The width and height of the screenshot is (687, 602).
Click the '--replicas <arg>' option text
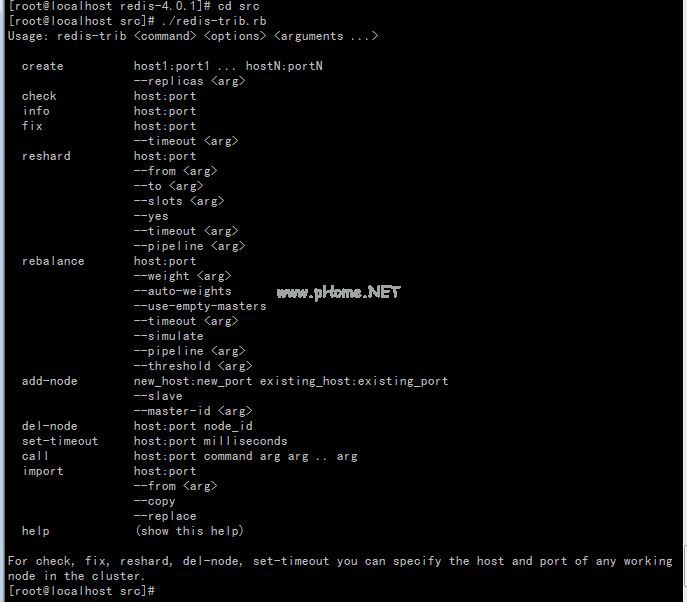pyautogui.click(x=189, y=81)
